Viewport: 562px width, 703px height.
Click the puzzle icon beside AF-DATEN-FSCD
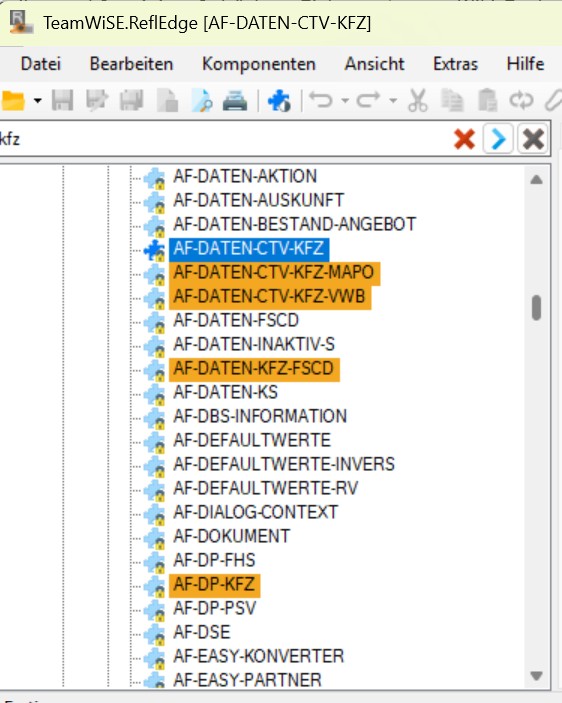point(155,322)
